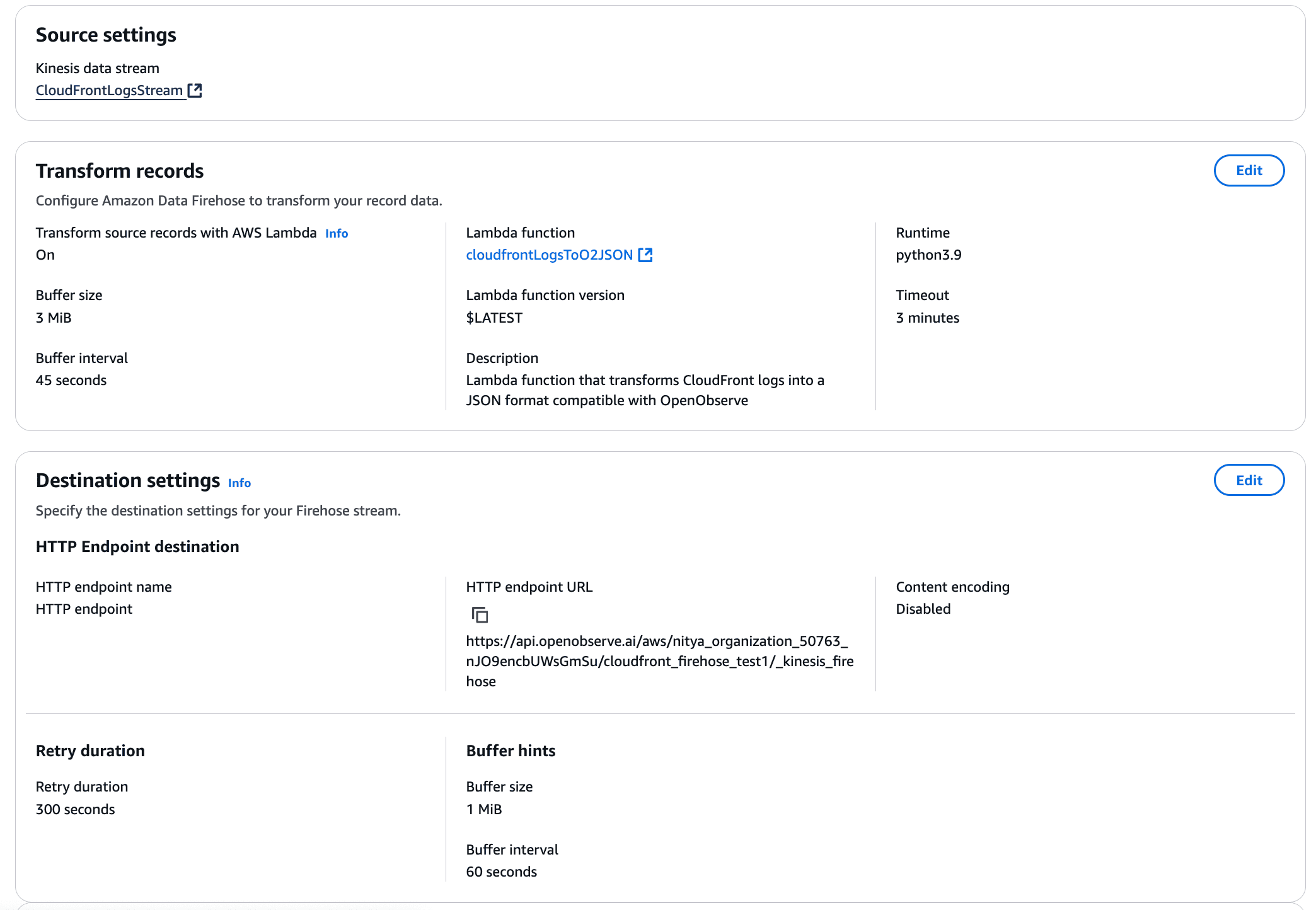Open Info next to Destination settings heading
The image size is (1316, 910).
(239, 483)
